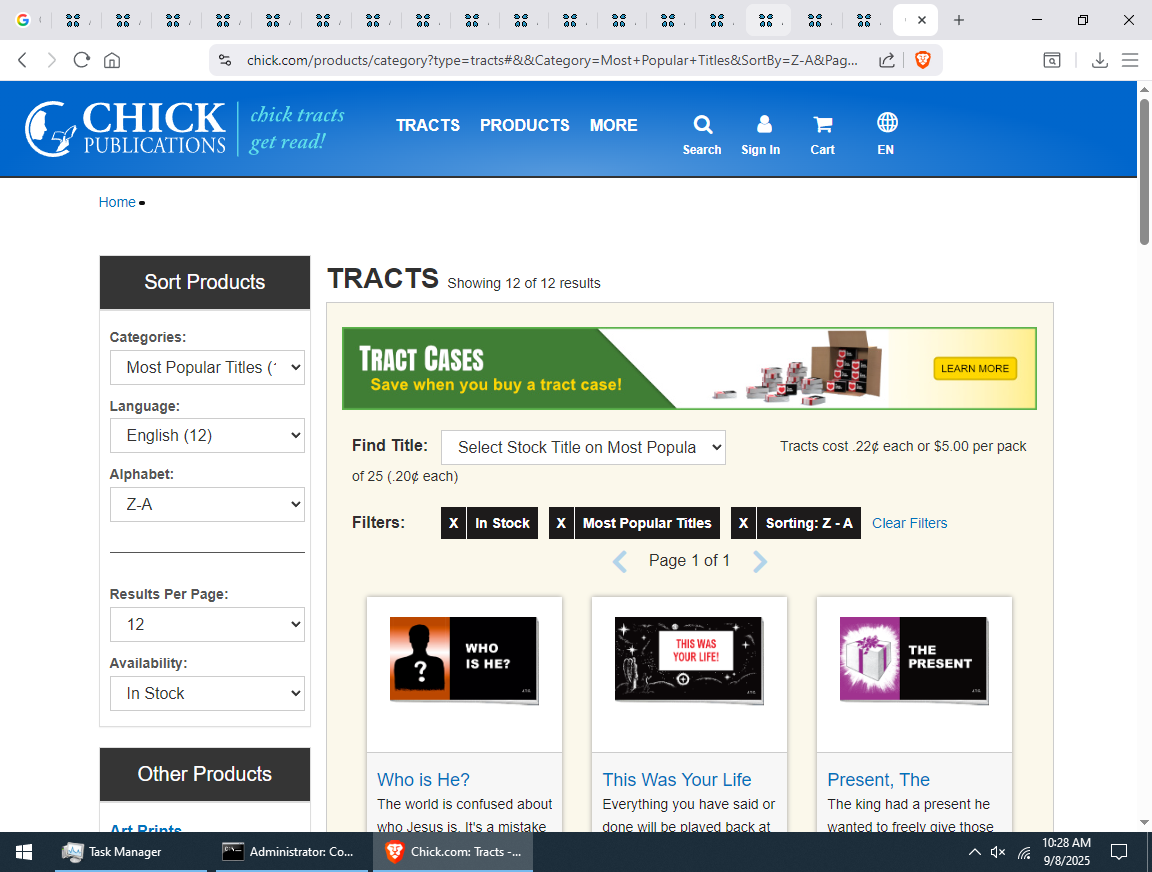1152x872 pixels.
Task: Click the page vertical scrollbar thumb
Action: pyautogui.click(x=1145, y=170)
